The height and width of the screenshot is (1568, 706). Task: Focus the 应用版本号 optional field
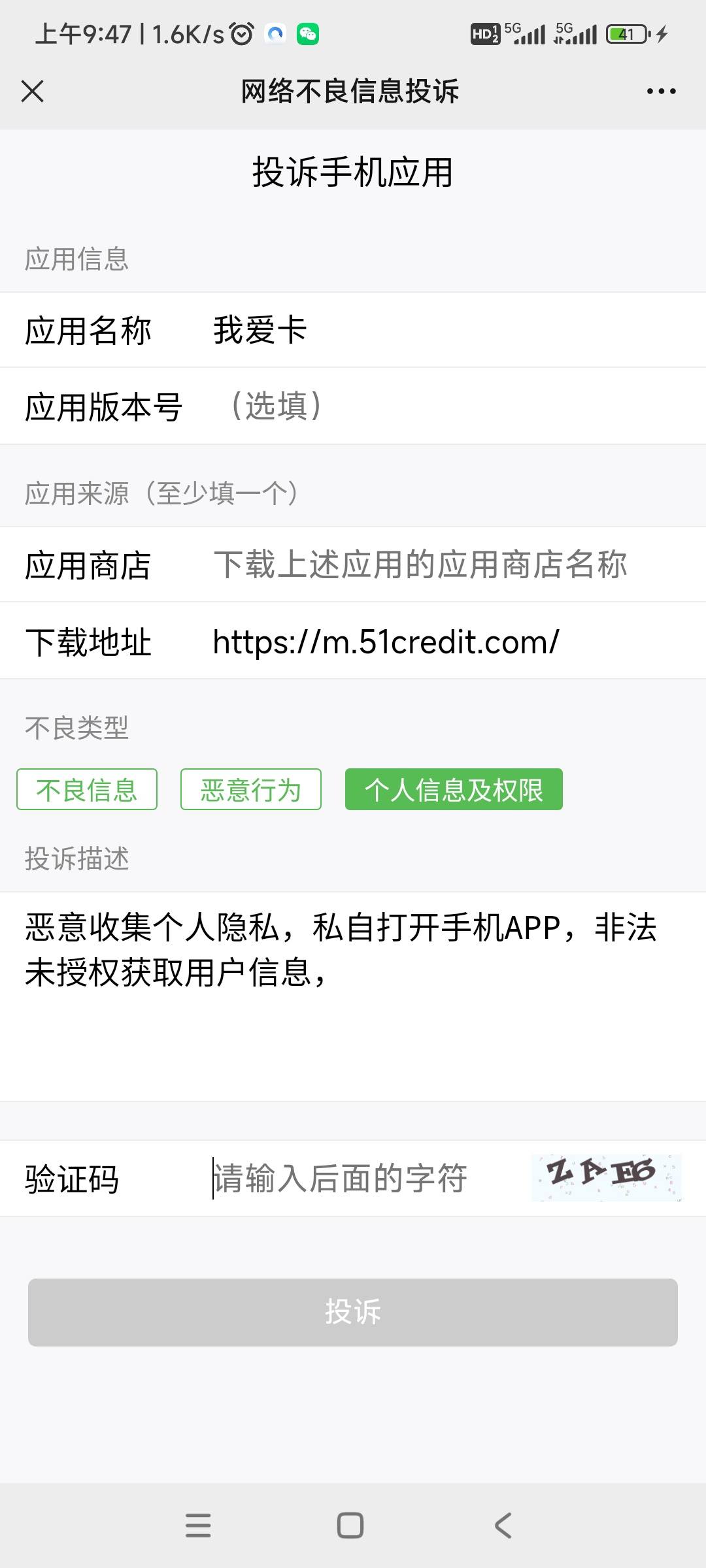pyautogui.click(x=353, y=406)
